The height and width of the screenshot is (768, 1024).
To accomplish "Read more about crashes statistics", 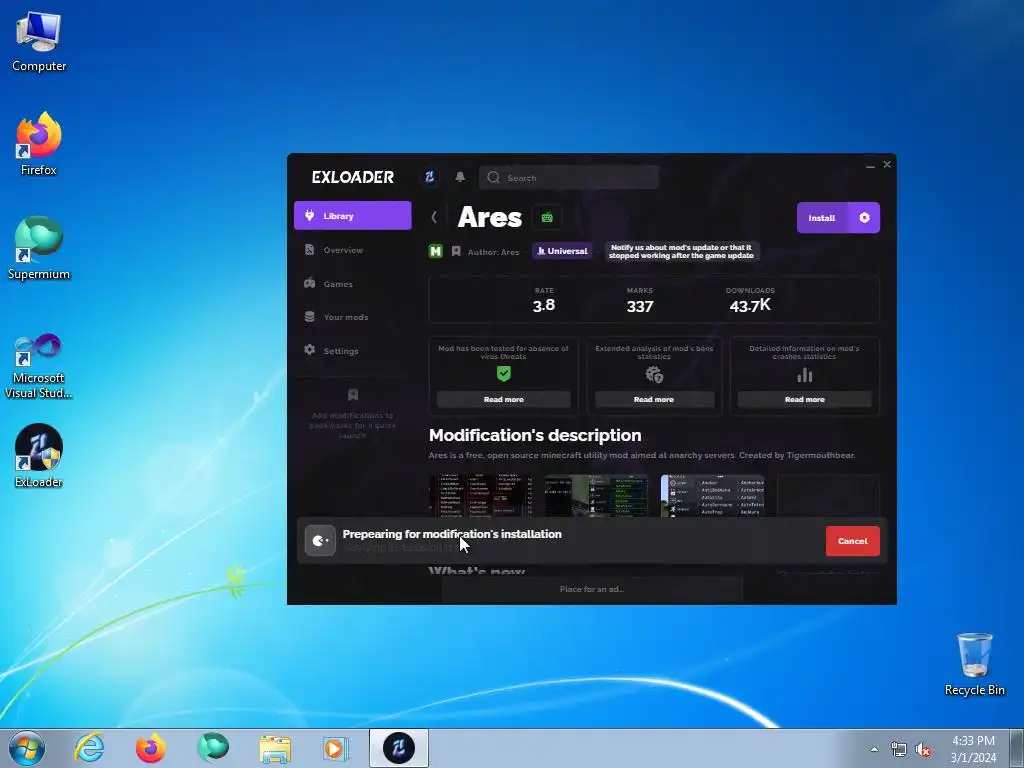I will pyautogui.click(x=805, y=399).
